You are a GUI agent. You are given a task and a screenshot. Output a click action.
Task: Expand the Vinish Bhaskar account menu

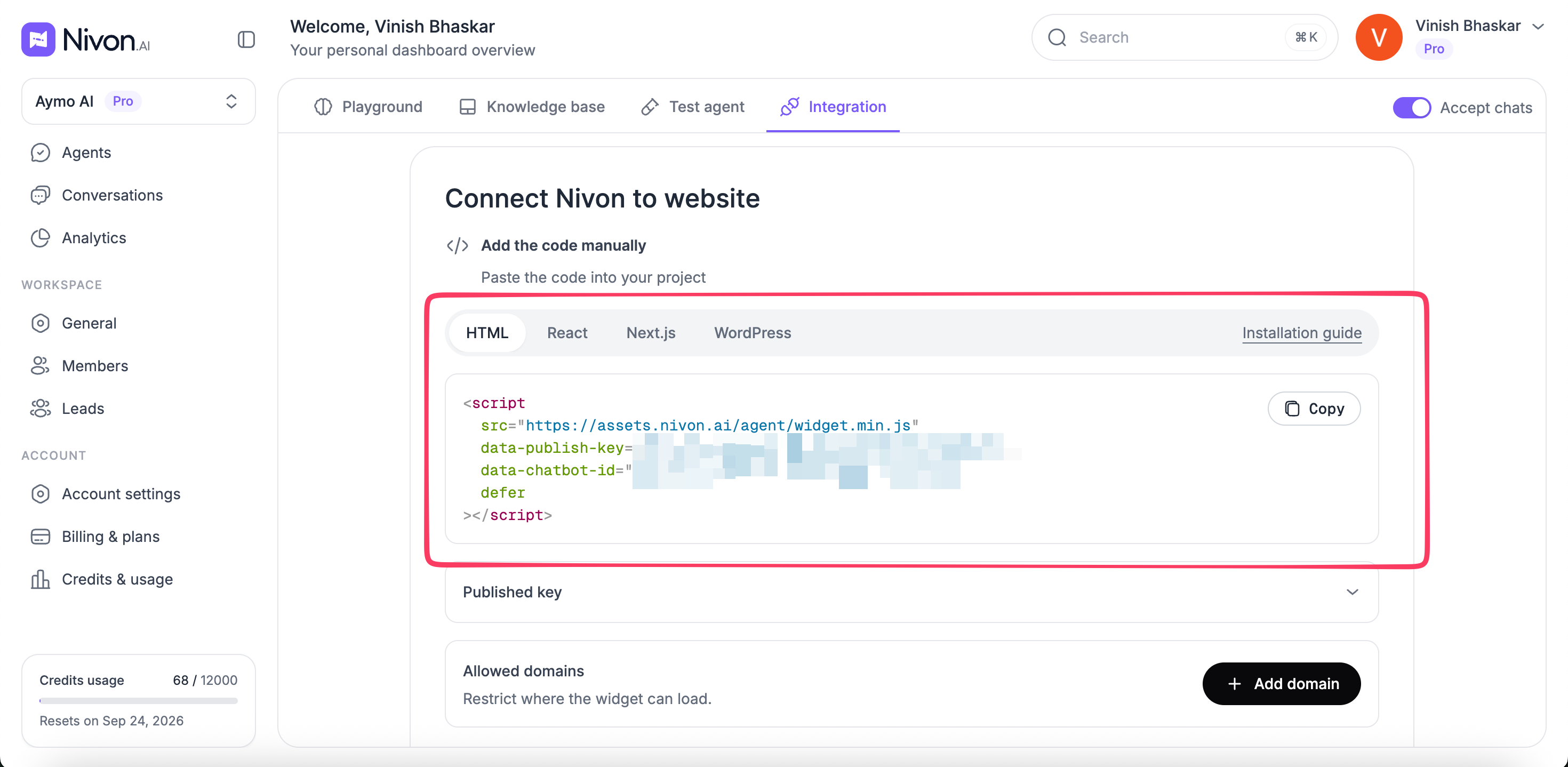(x=1538, y=26)
